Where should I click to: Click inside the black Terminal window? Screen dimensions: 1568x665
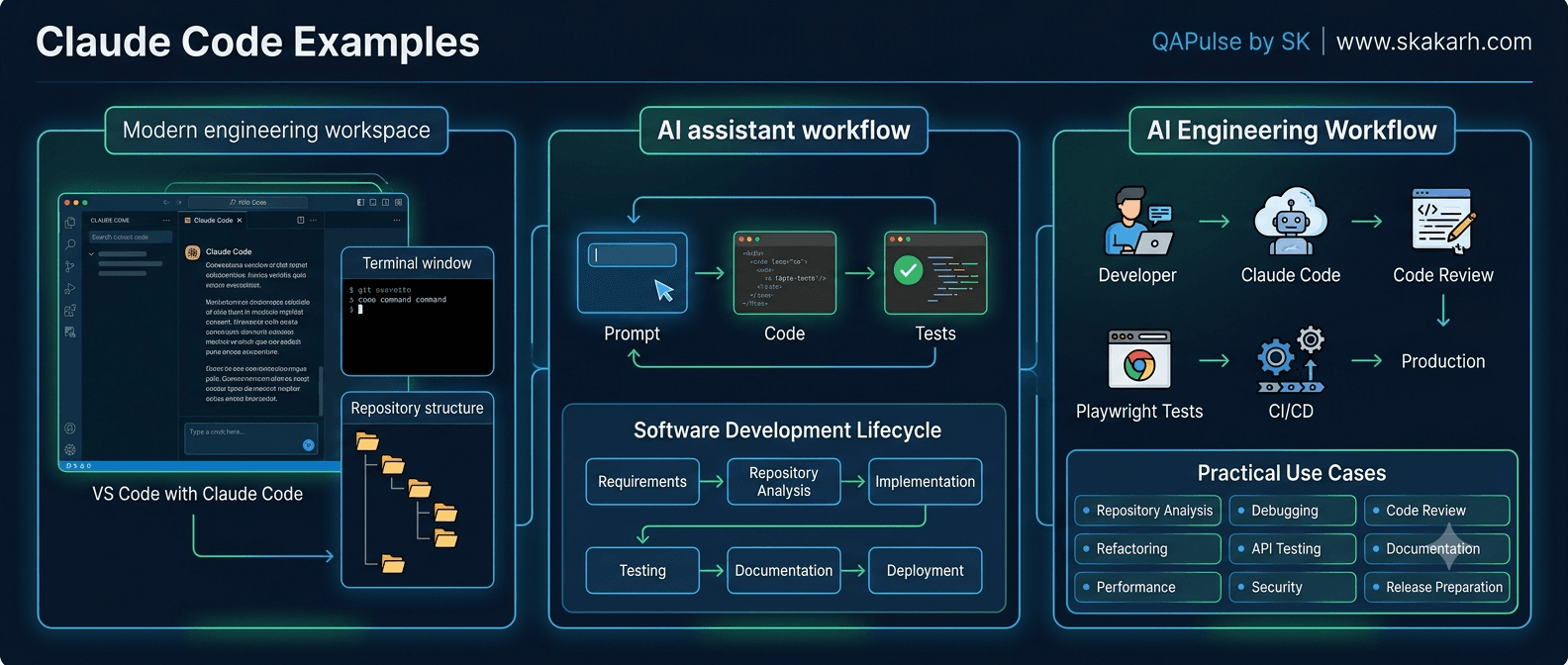coord(417,327)
